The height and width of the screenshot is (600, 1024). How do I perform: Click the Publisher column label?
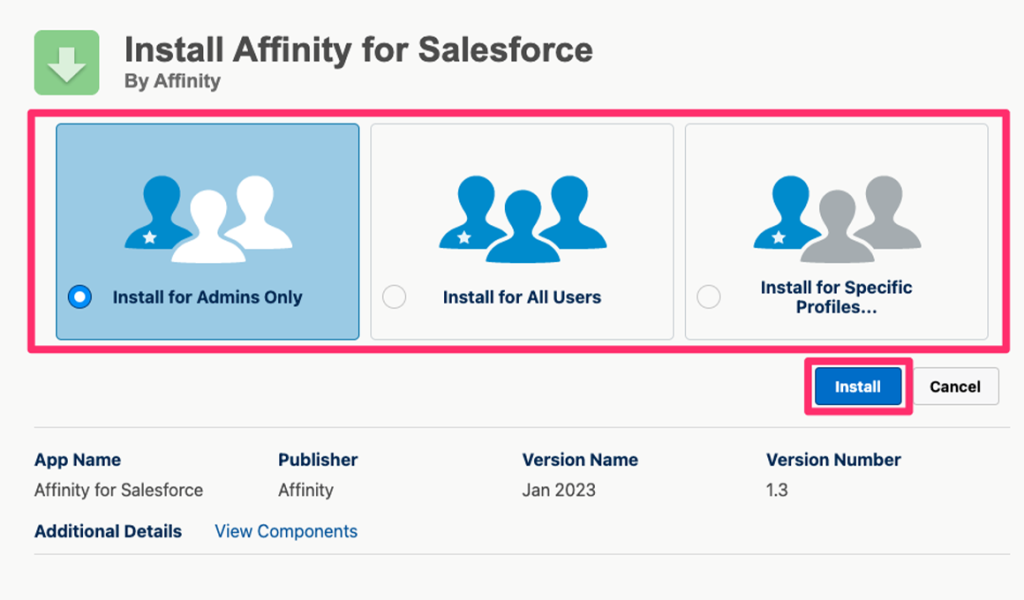coord(317,460)
